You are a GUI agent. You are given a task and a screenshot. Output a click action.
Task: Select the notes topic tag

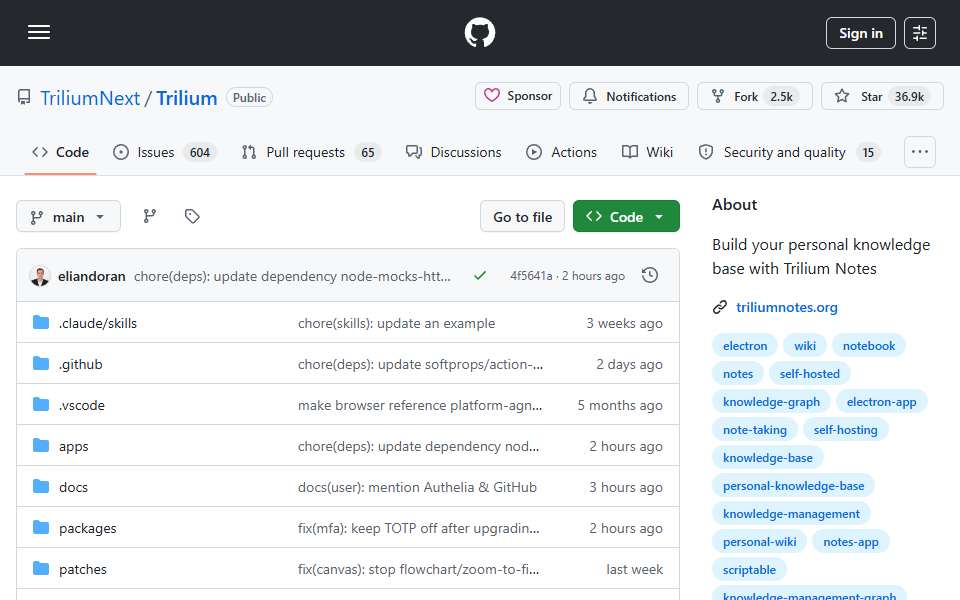[738, 373]
